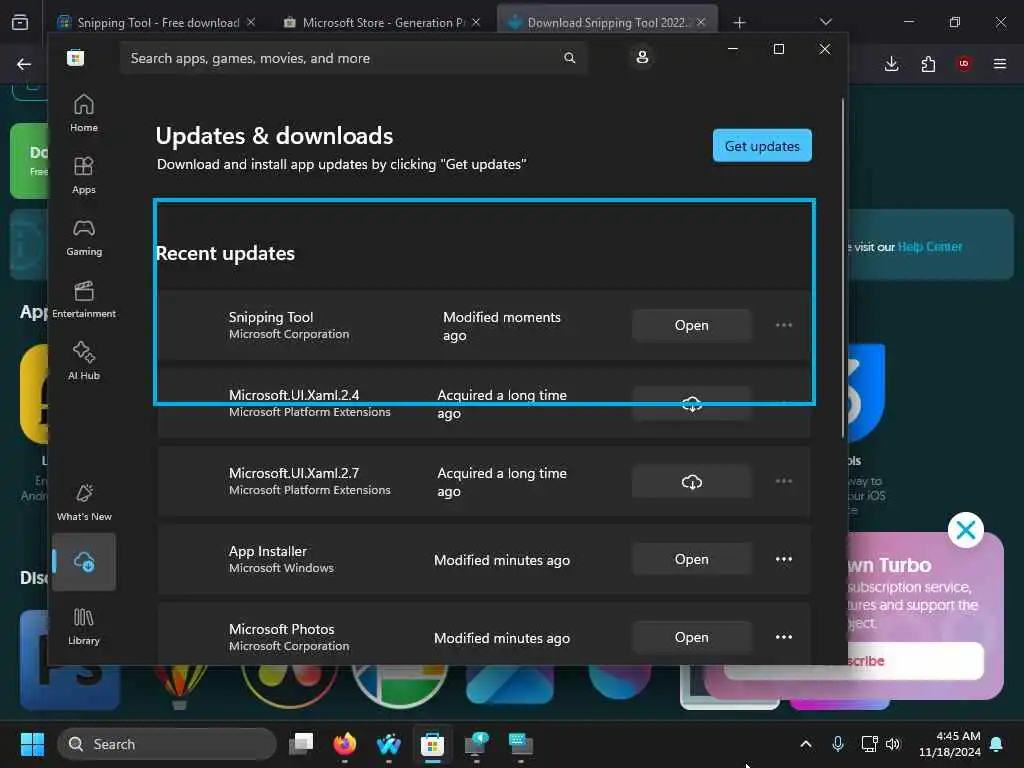Click Get updates button
Image resolution: width=1024 pixels, height=768 pixels.
click(762, 146)
